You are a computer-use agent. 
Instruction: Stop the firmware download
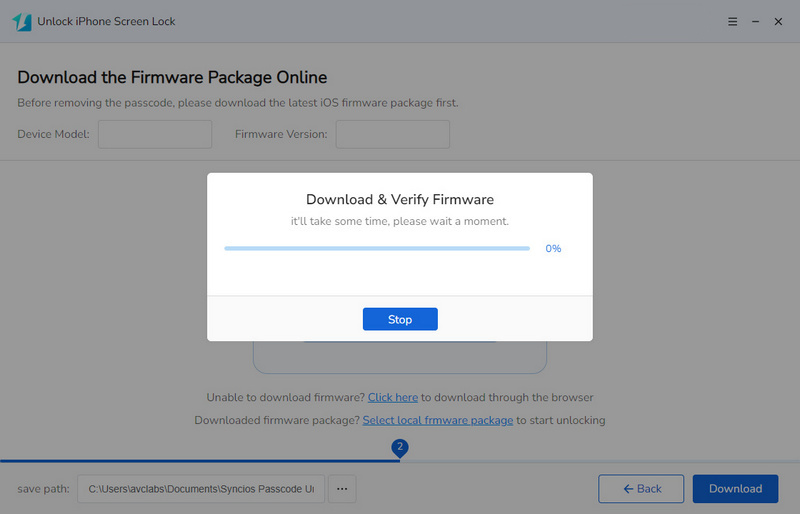(400, 319)
